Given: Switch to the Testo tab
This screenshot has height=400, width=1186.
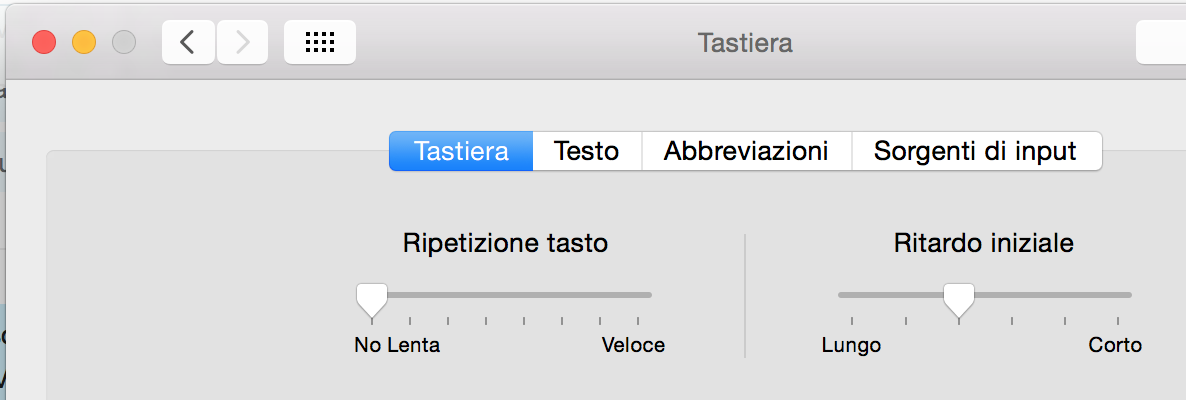Looking at the screenshot, I should coord(587,151).
